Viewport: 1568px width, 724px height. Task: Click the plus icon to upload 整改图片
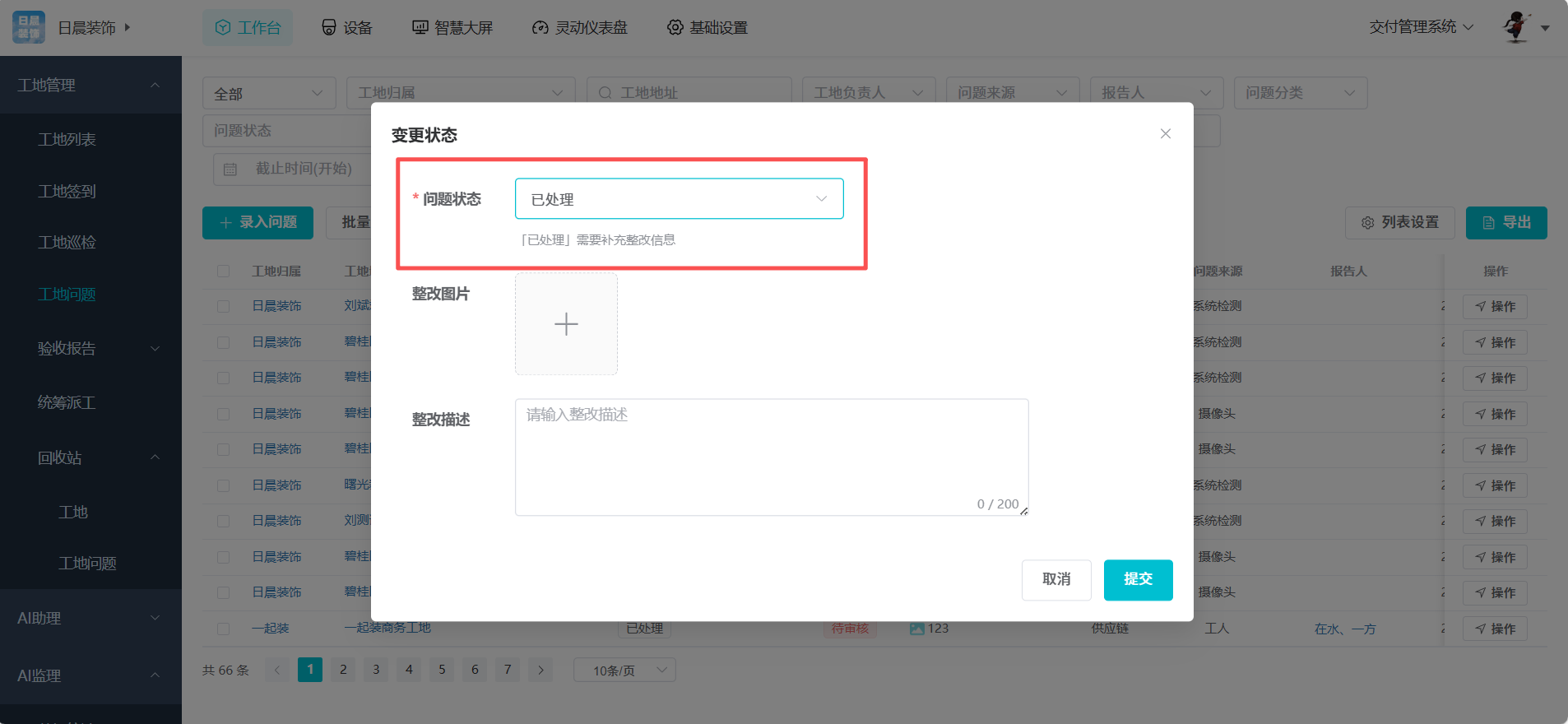point(566,324)
